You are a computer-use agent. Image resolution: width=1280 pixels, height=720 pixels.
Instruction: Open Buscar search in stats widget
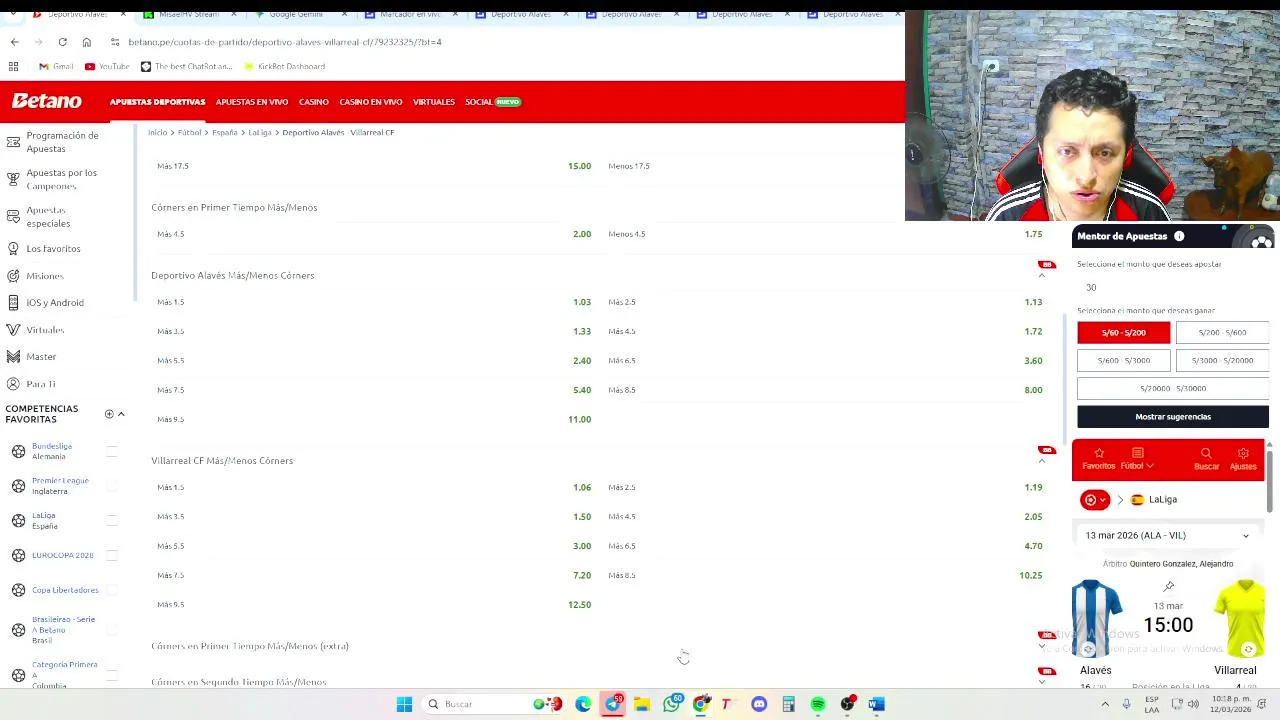click(x=1206, y=459)
